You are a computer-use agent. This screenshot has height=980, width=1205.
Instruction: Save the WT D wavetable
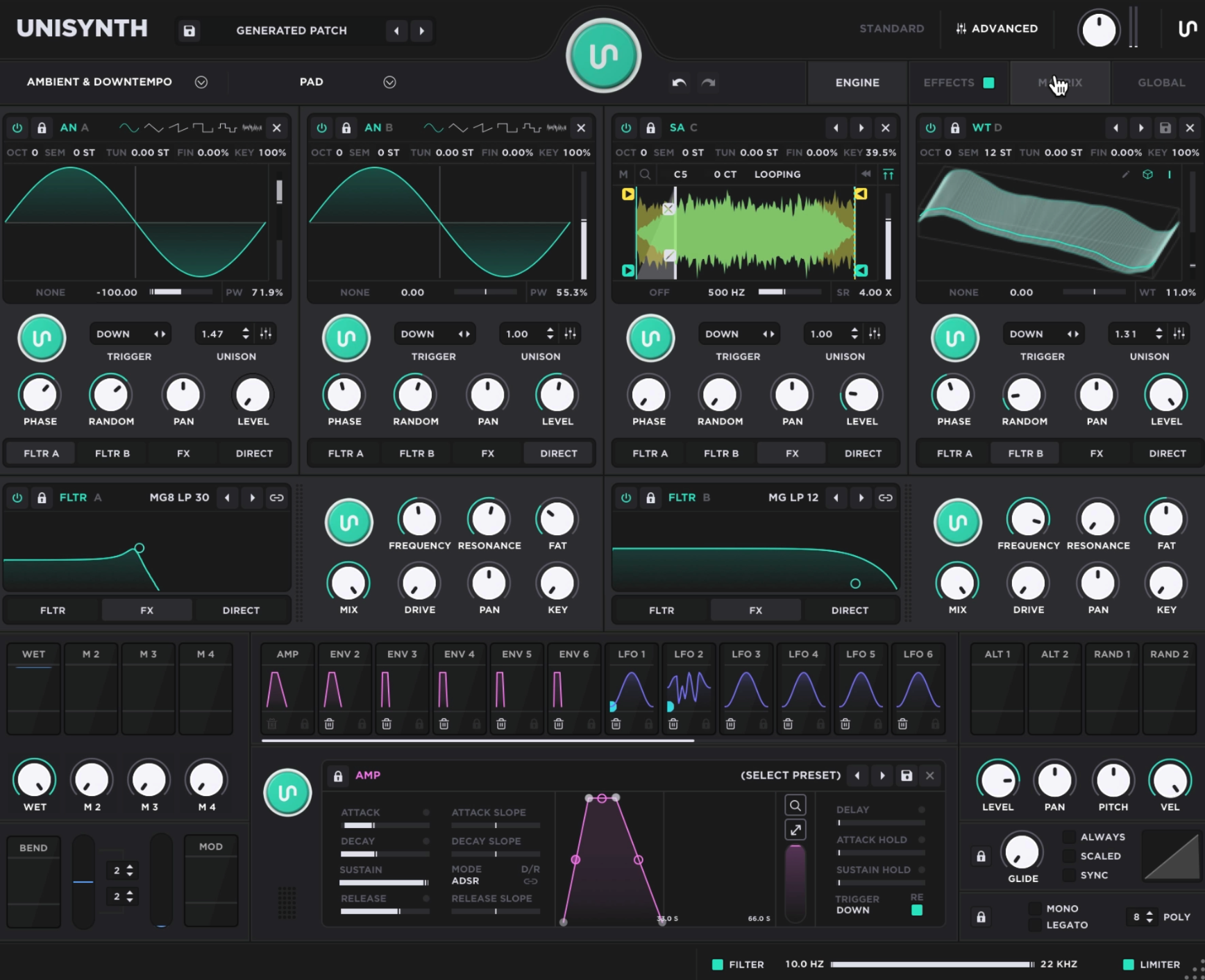click(x=1165, y=128)
